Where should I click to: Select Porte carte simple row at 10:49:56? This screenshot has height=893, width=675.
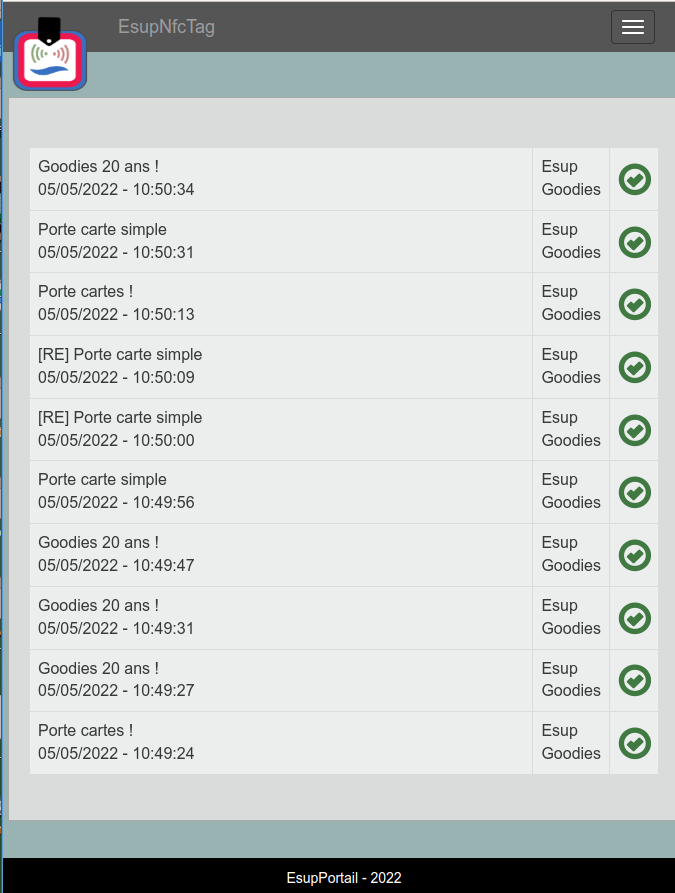[x=280, y=491]
